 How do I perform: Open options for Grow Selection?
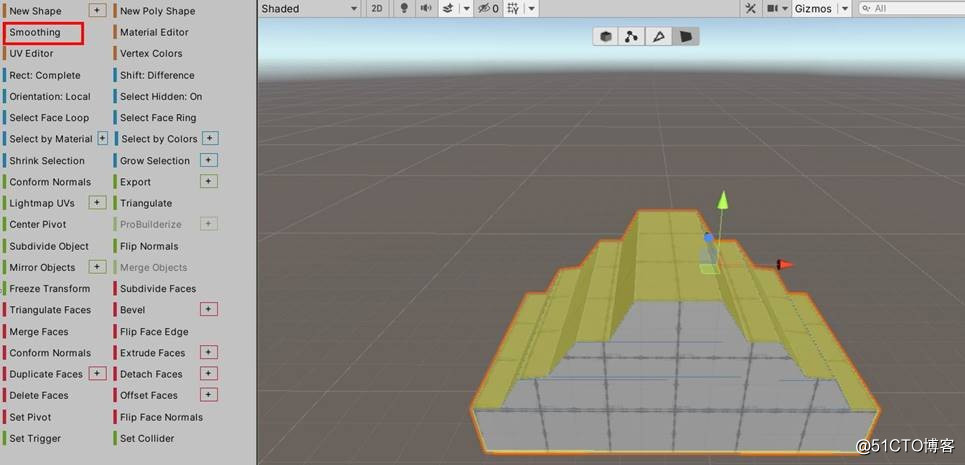(209, 160)
